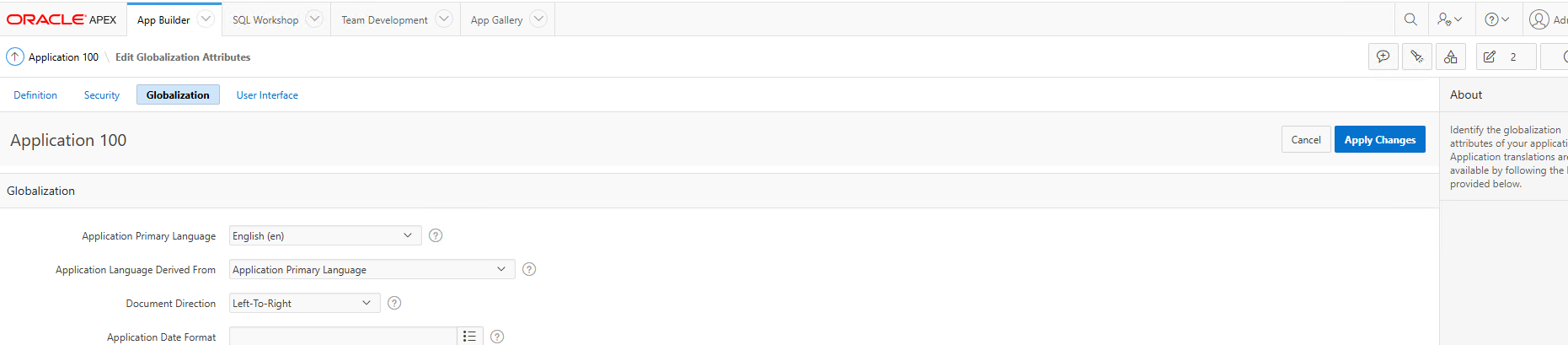Expand the Document Direction select list
Image resolution: width=1568 pixels, height=345 pixels.
303,303
